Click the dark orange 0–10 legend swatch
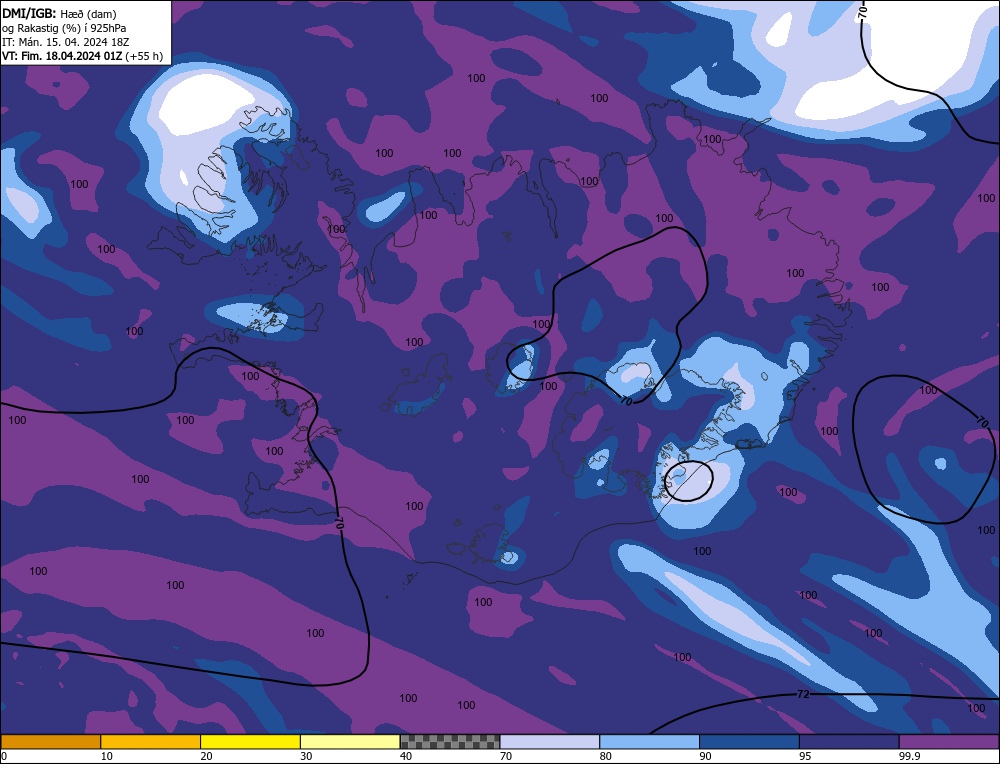This screenshot has width=1000, height=764. pyautogui.click(x=50, y=741)
